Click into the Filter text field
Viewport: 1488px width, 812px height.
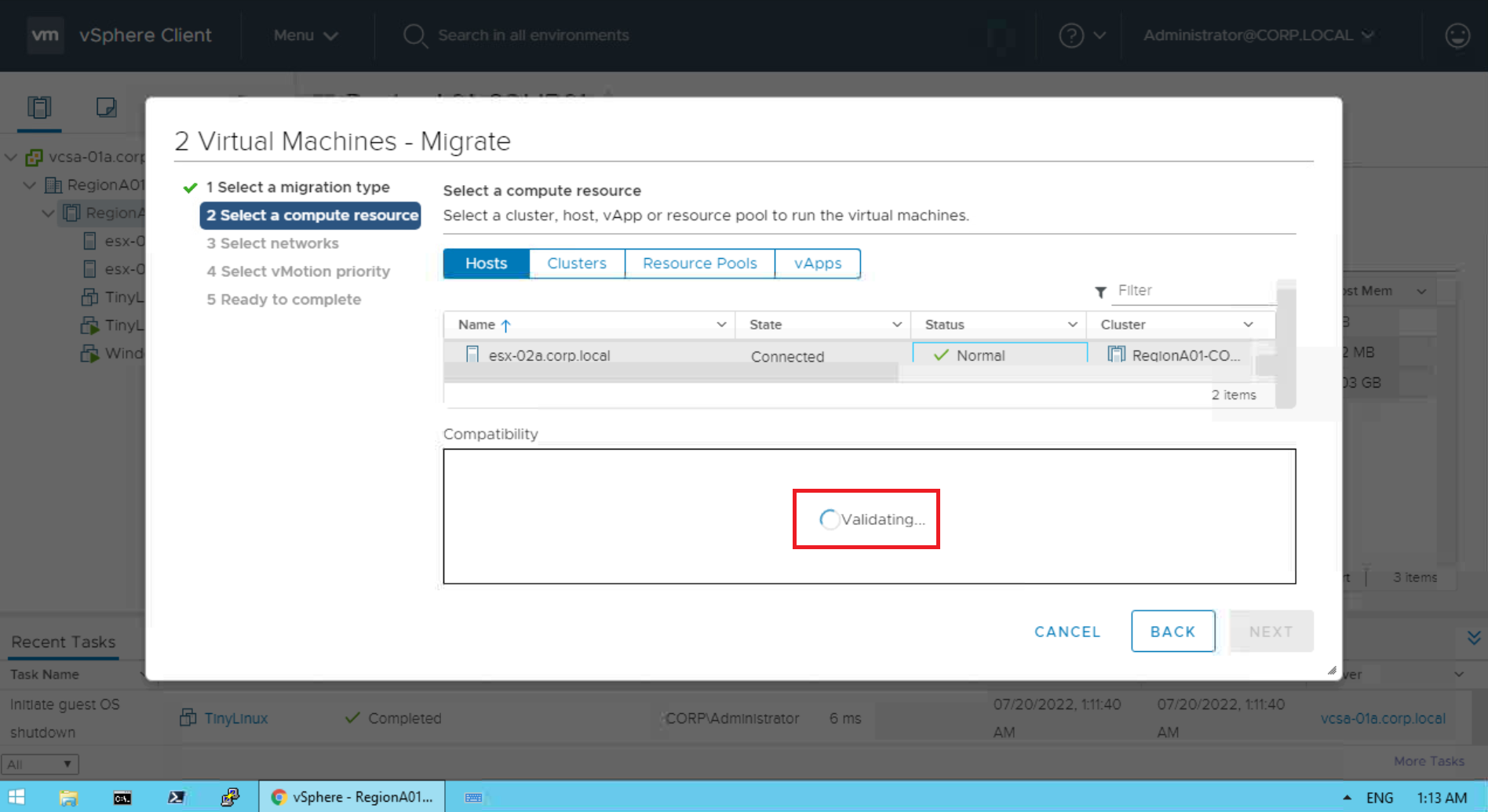[x=1193, y=291]
